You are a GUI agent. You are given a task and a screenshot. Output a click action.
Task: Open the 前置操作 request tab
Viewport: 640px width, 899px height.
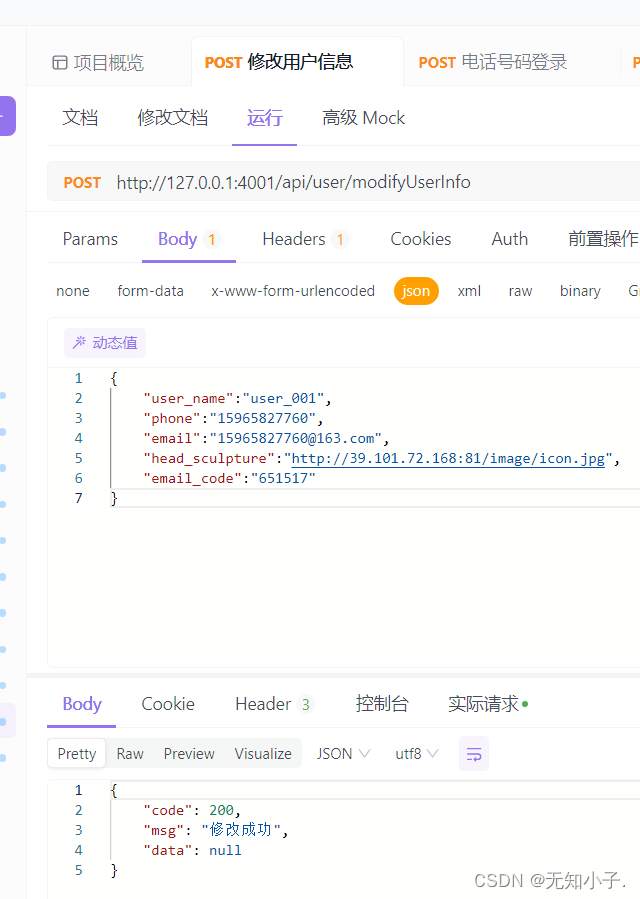(x=603, y=239)
